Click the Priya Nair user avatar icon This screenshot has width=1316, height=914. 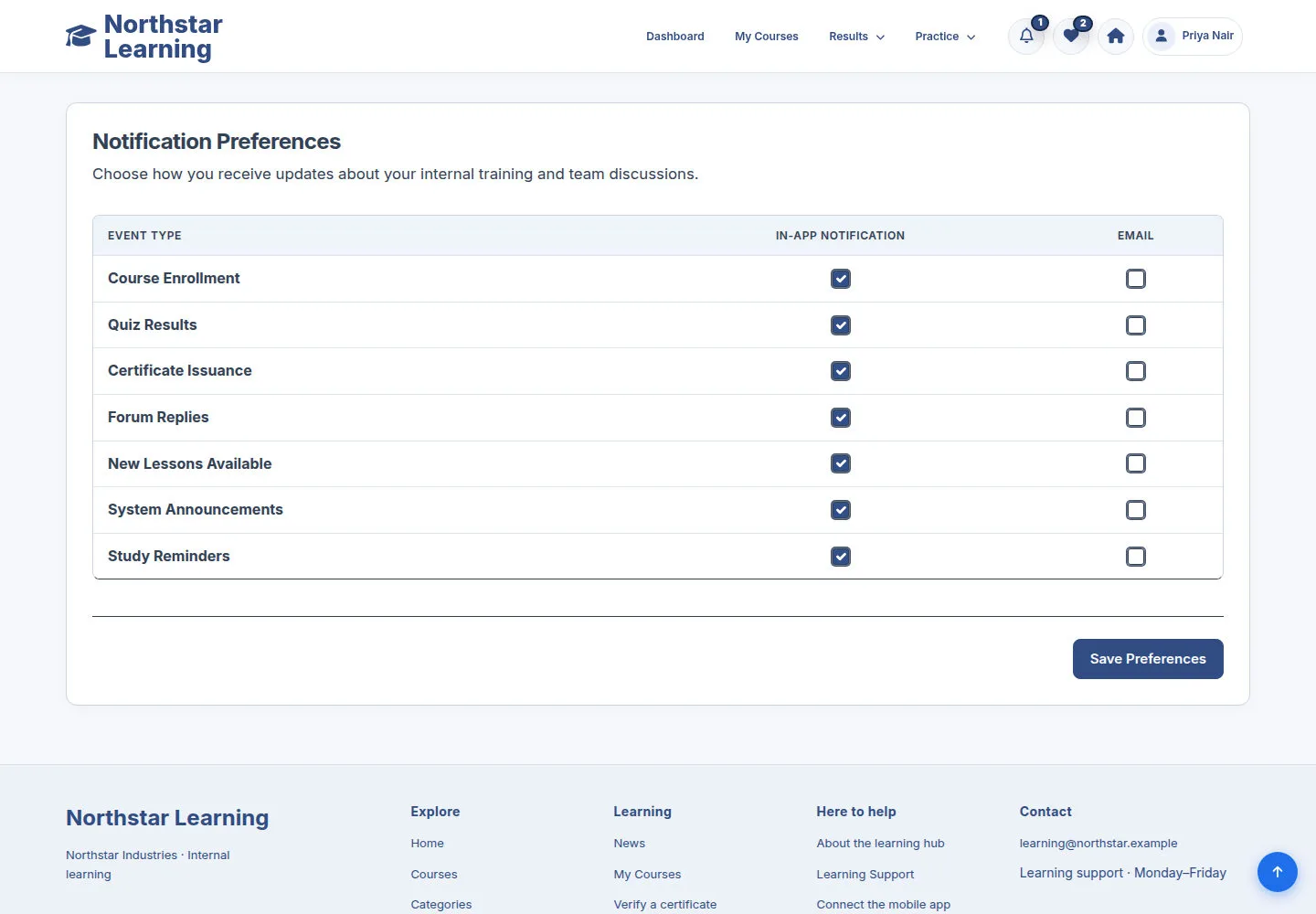1161,37
